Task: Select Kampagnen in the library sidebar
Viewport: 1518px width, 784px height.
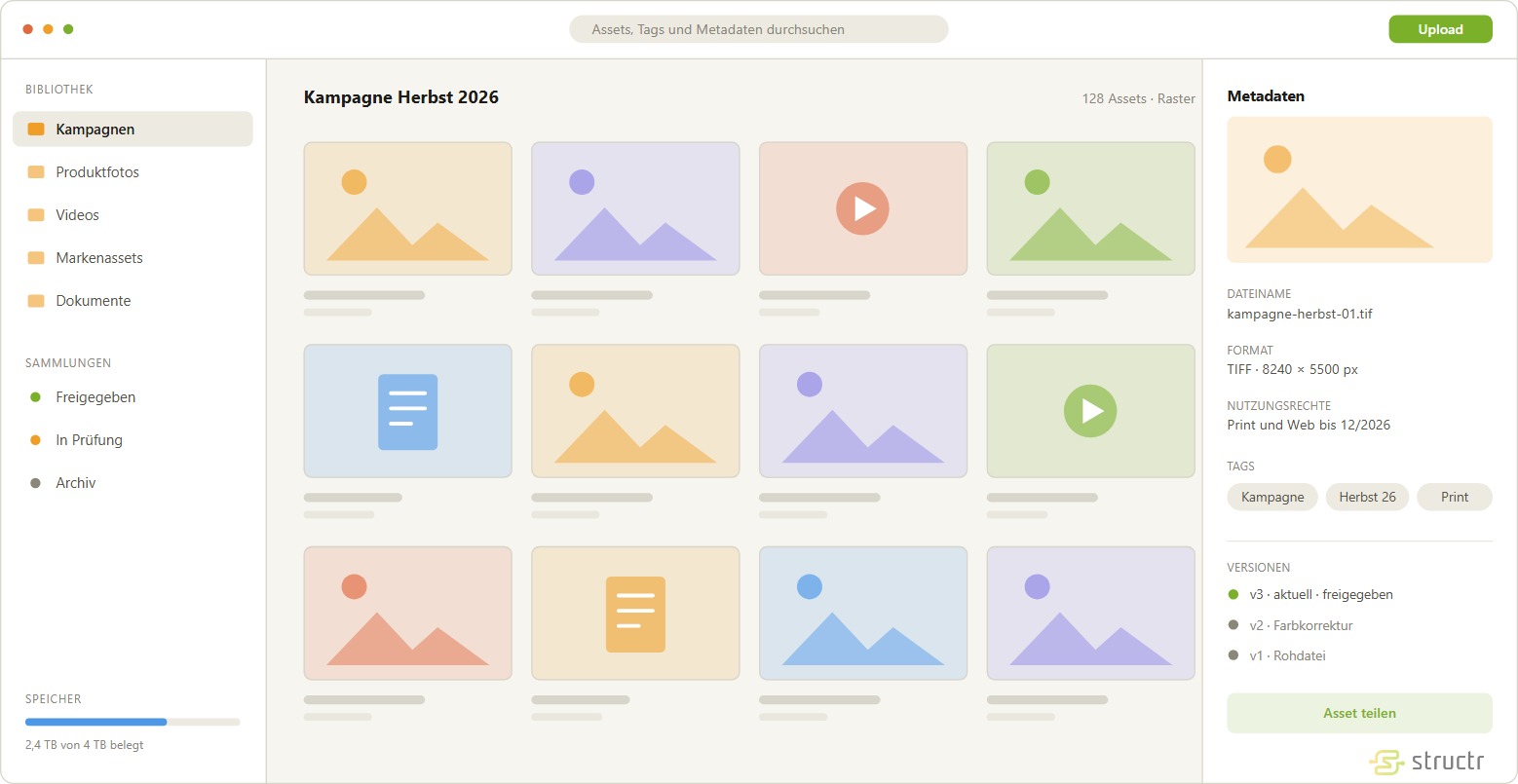Action: pyautogui.click(x=133, y=130)
